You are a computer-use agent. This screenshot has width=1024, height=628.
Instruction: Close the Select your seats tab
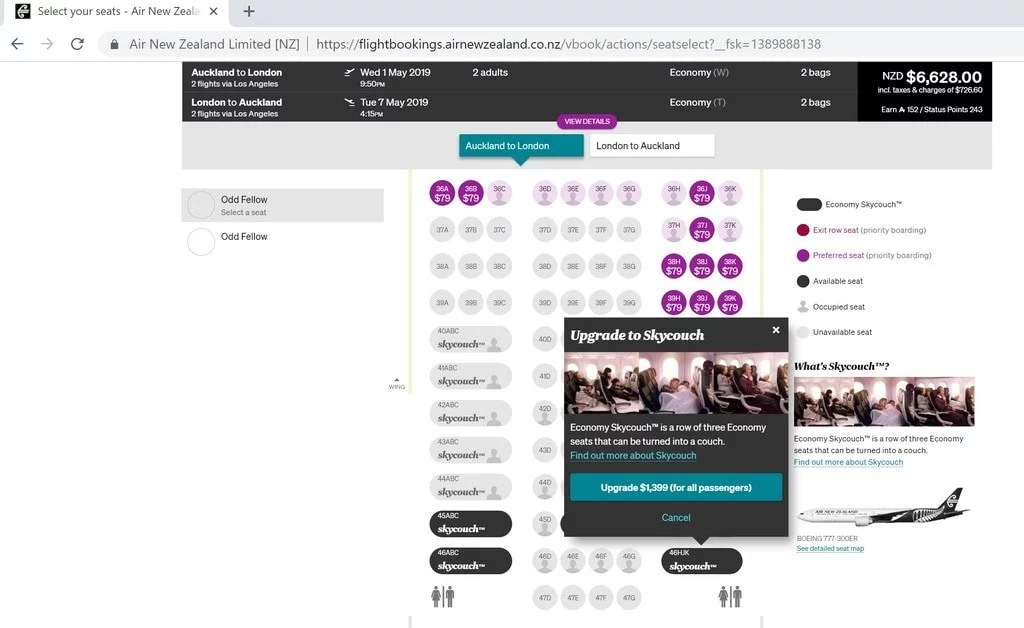coord(214,11)
